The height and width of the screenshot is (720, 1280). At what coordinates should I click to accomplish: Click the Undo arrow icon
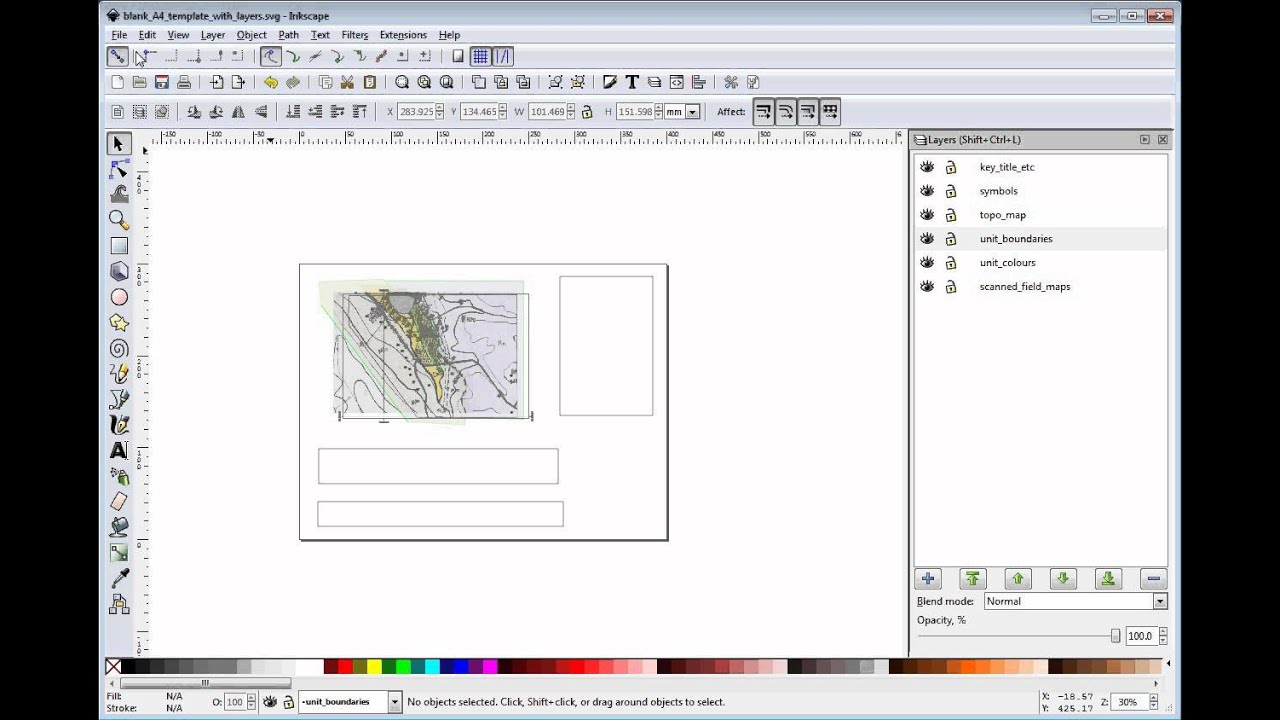coord(271,83)
